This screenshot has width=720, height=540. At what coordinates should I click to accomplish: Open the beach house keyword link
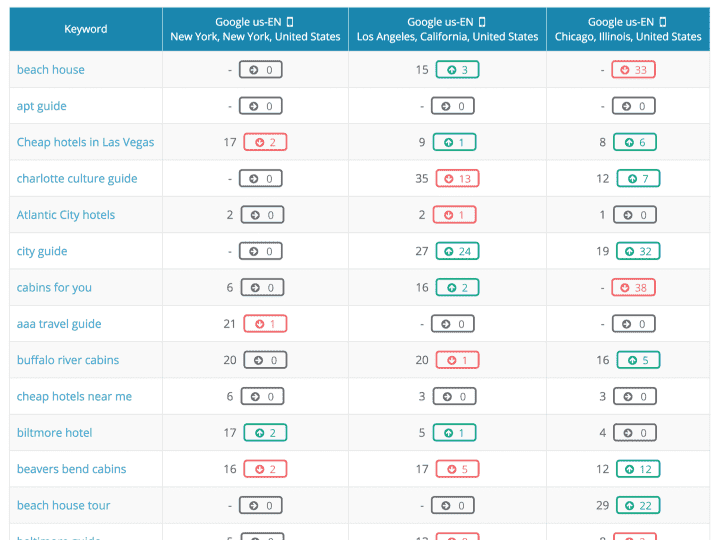click(x=51, y=70)
